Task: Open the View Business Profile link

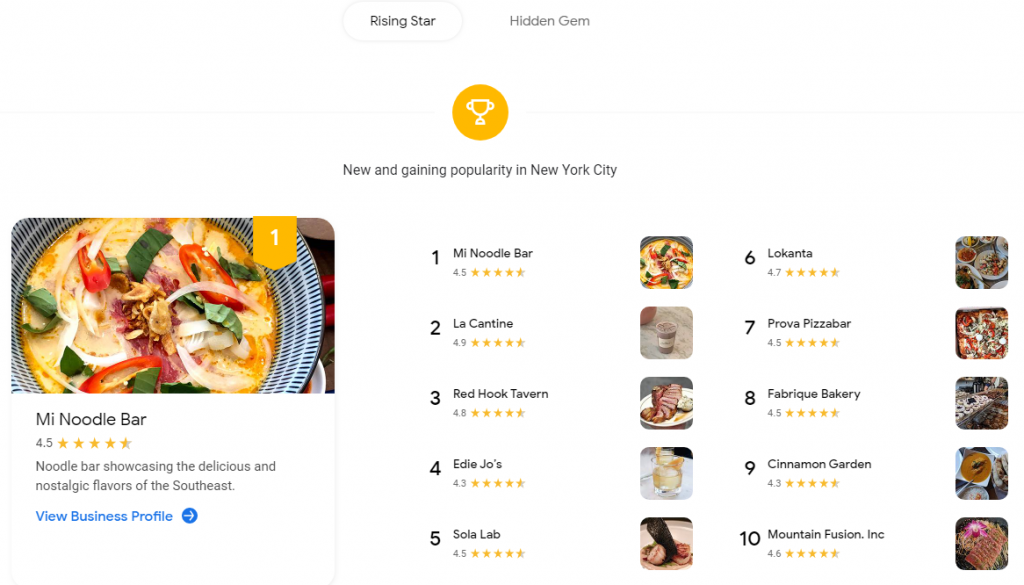Action: point(104,516)
